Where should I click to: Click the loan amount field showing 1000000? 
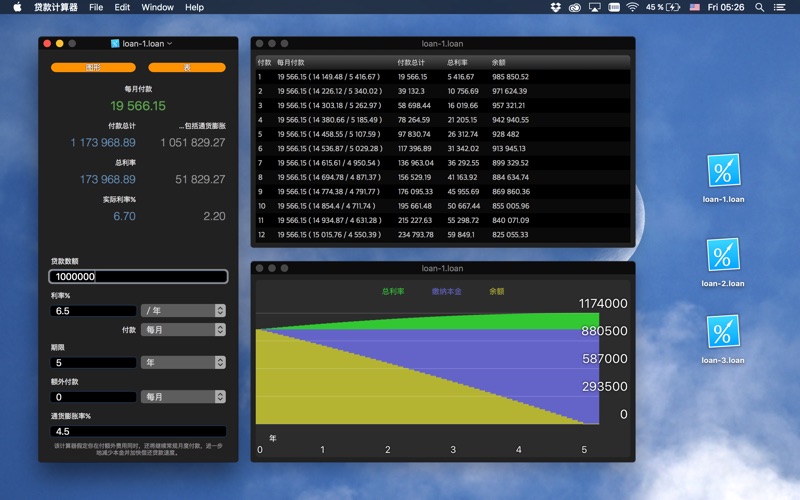coord(138,277)
